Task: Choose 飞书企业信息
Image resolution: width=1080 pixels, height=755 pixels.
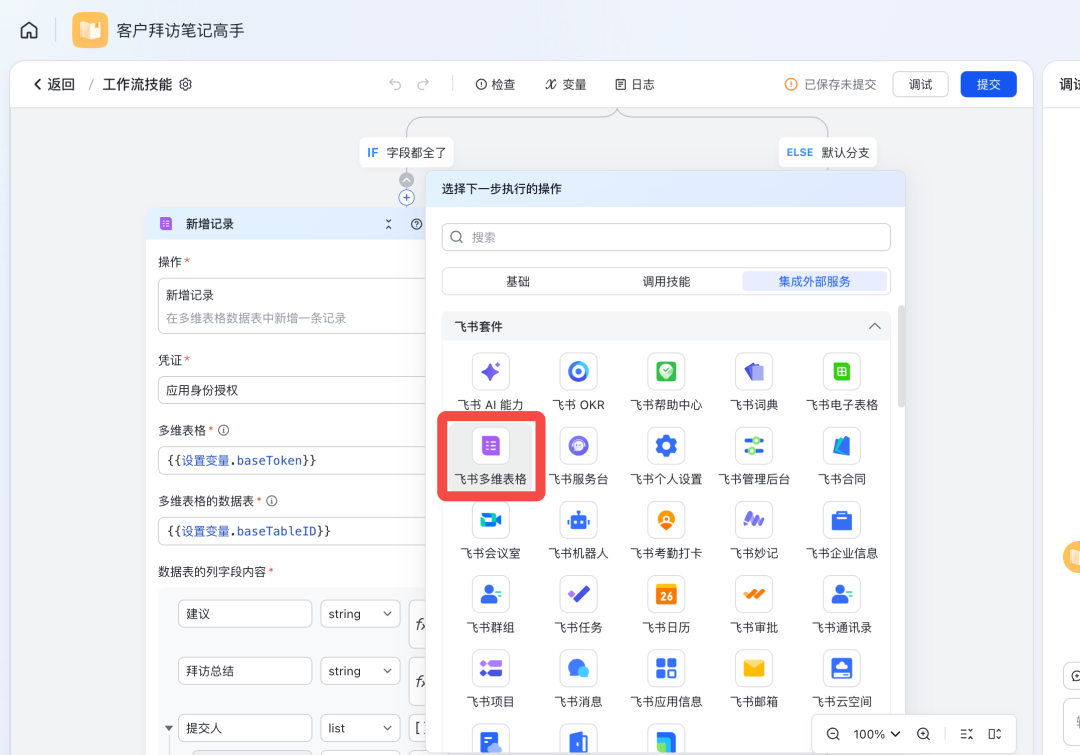Action: 842,530
